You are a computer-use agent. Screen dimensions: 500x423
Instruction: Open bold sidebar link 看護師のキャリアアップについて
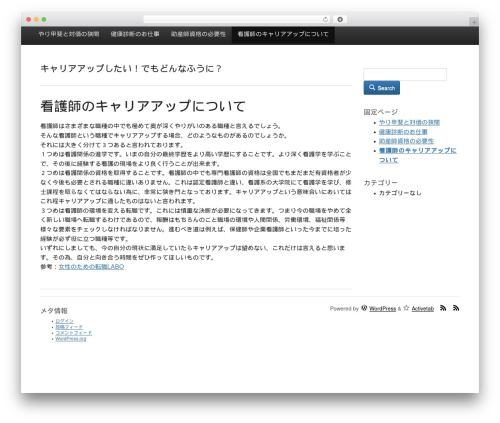[x=418, y=155]
